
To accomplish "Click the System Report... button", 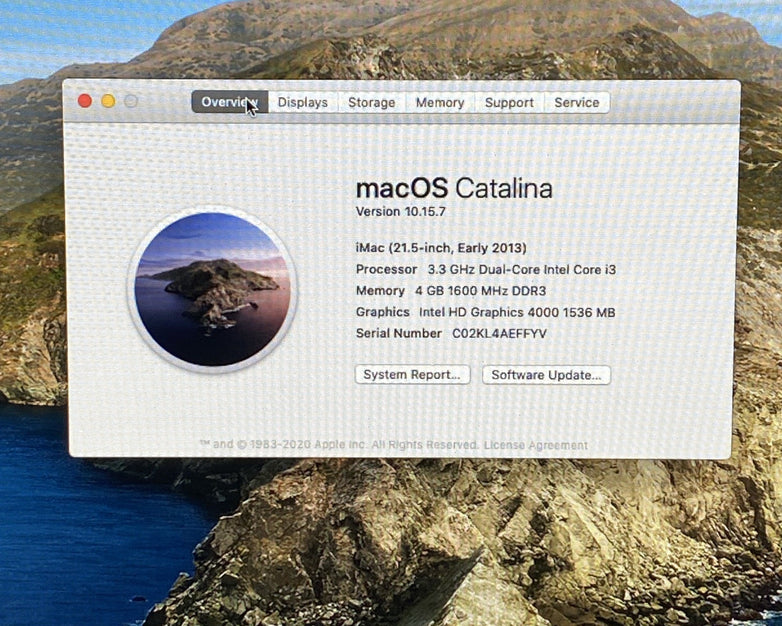I will (x=412, y=375).
